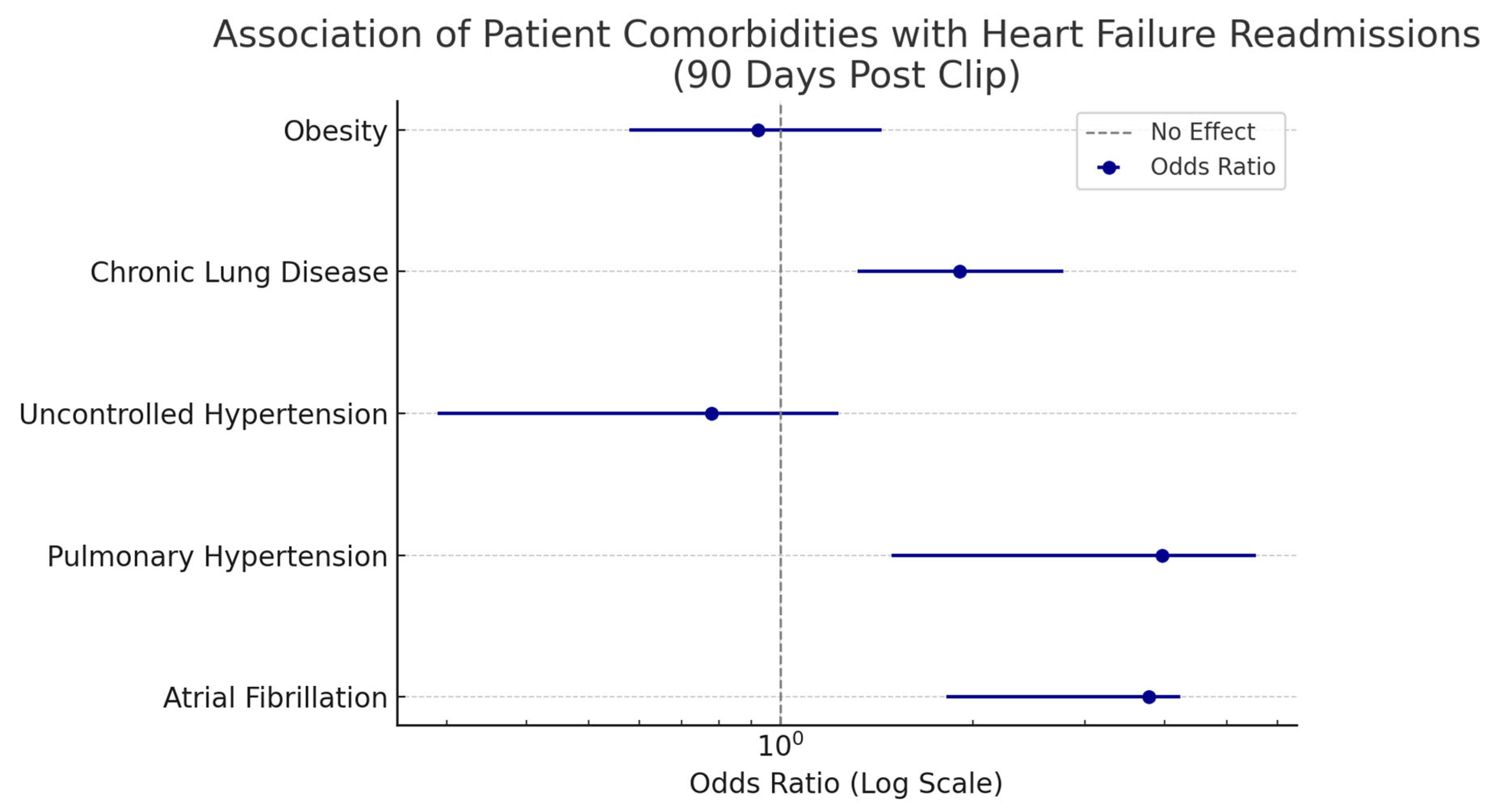
Task: Click the Pulmonary Hypertension odds ratio dot
Action: pos(1162,556)
